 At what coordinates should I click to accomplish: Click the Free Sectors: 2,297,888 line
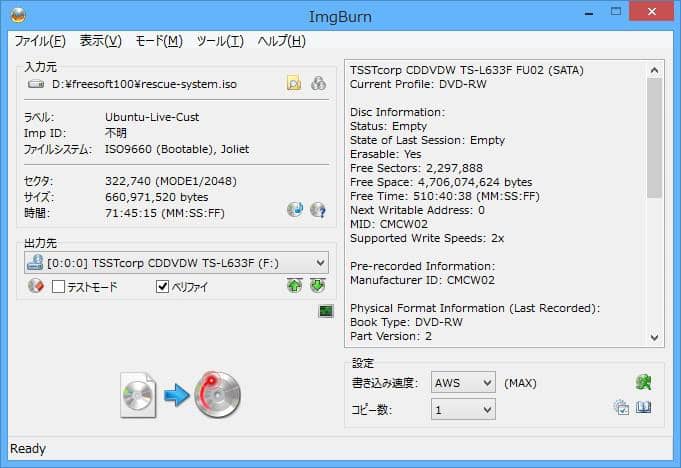click(416, 168)
